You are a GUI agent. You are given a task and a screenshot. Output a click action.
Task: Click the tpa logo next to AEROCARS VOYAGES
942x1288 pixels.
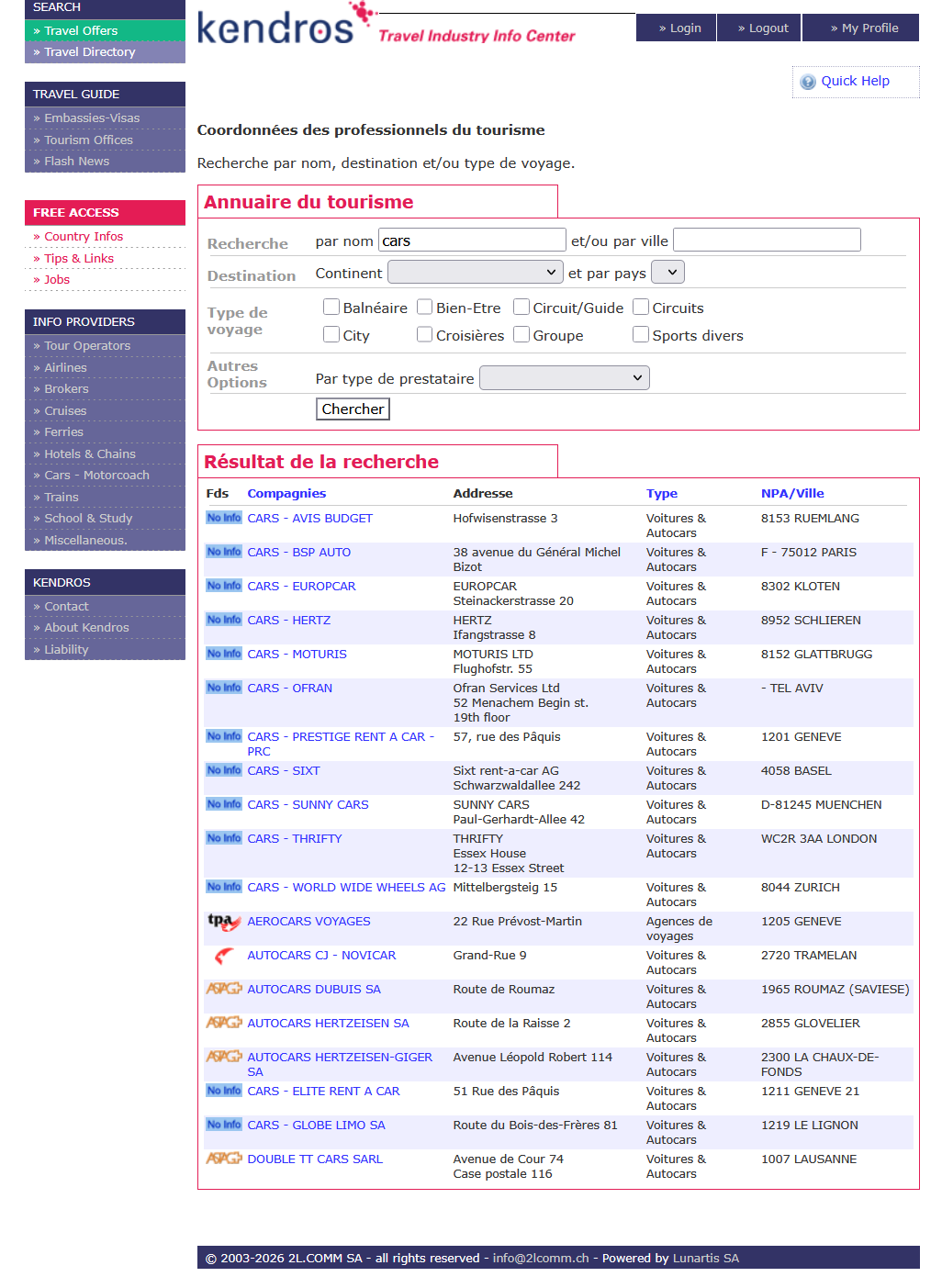(224, 922)
